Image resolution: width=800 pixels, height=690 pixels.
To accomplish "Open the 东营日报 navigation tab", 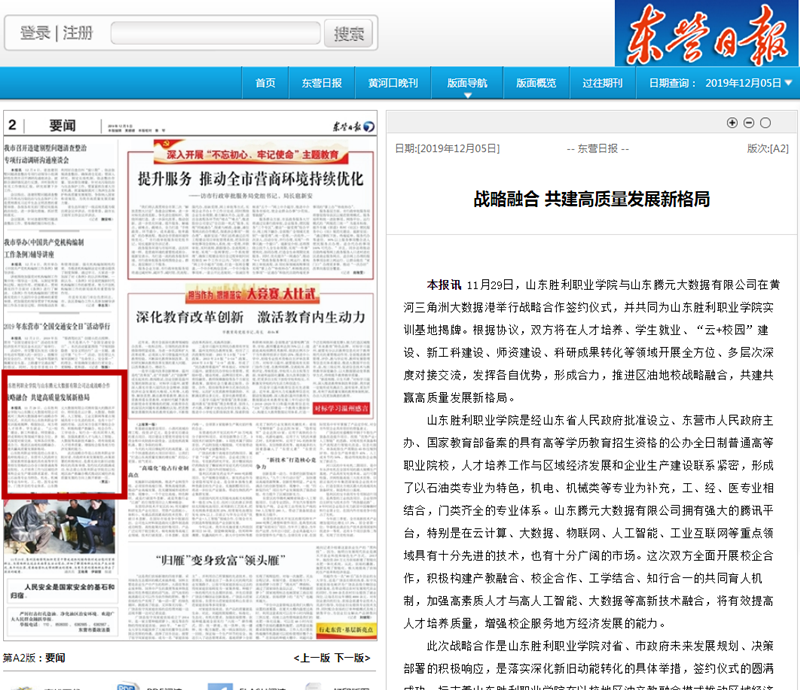I will 321,83.
